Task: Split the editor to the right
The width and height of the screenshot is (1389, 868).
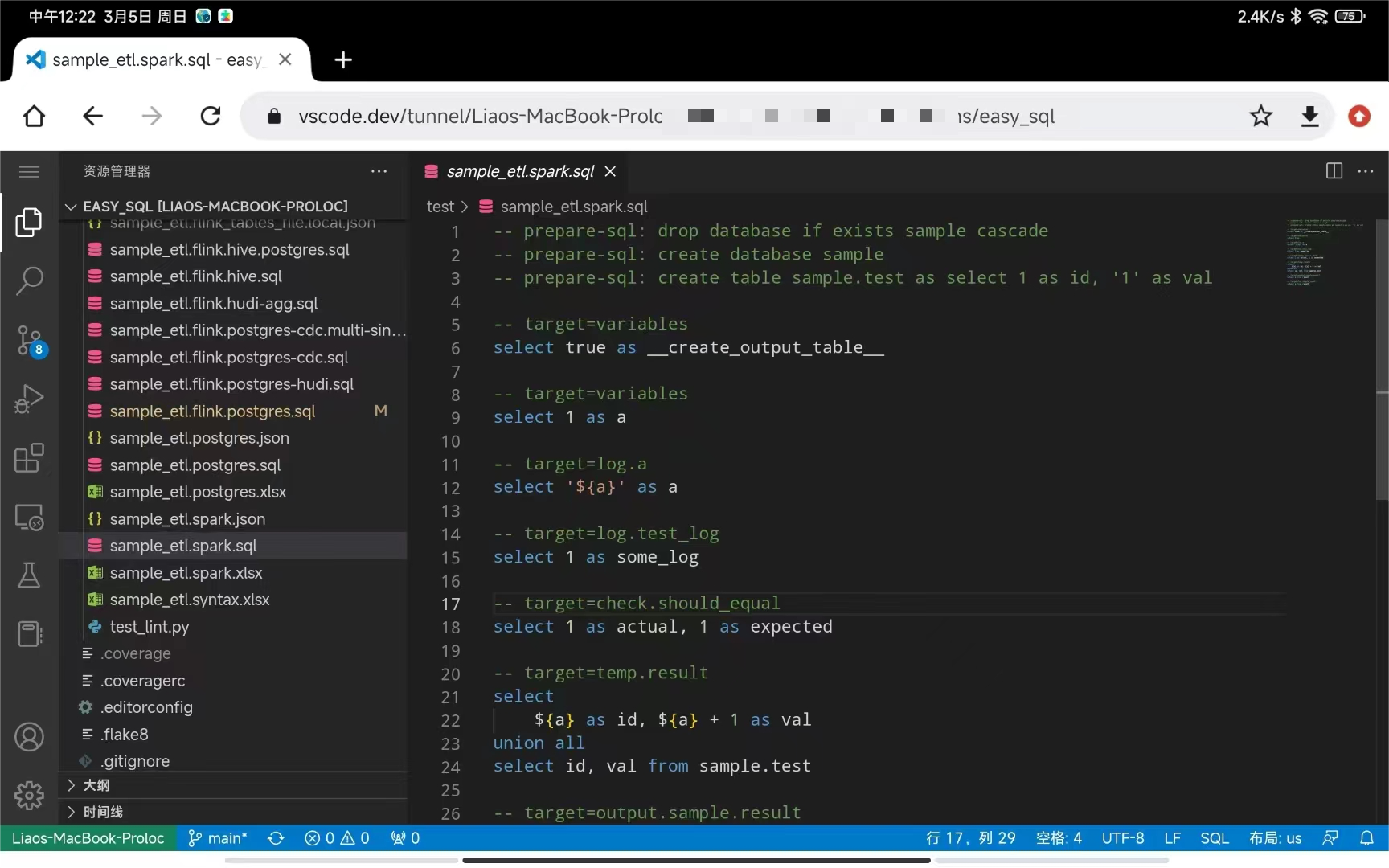Action: click(x=1334, y=171)
